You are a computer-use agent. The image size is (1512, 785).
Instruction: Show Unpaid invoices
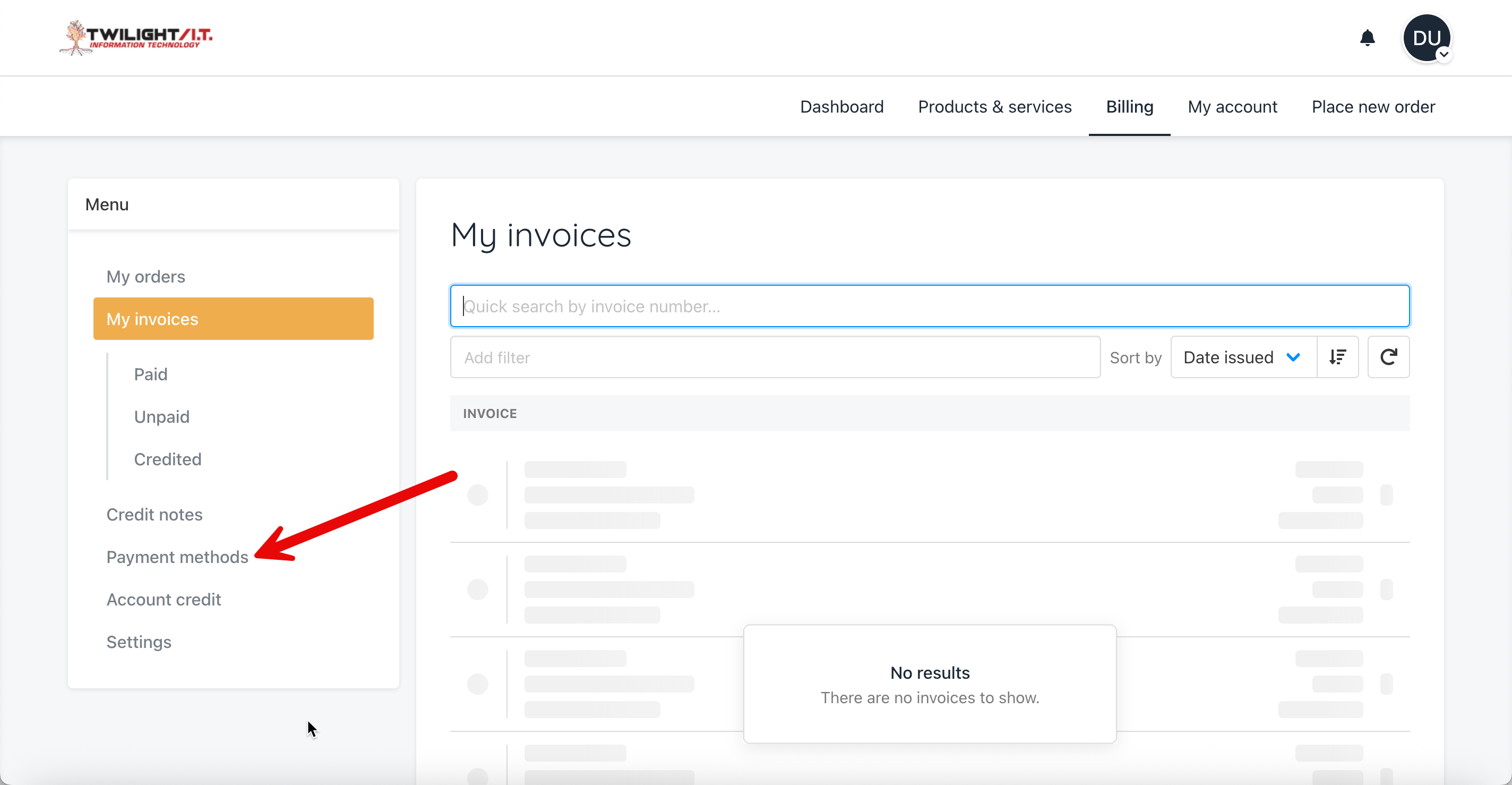161,417
